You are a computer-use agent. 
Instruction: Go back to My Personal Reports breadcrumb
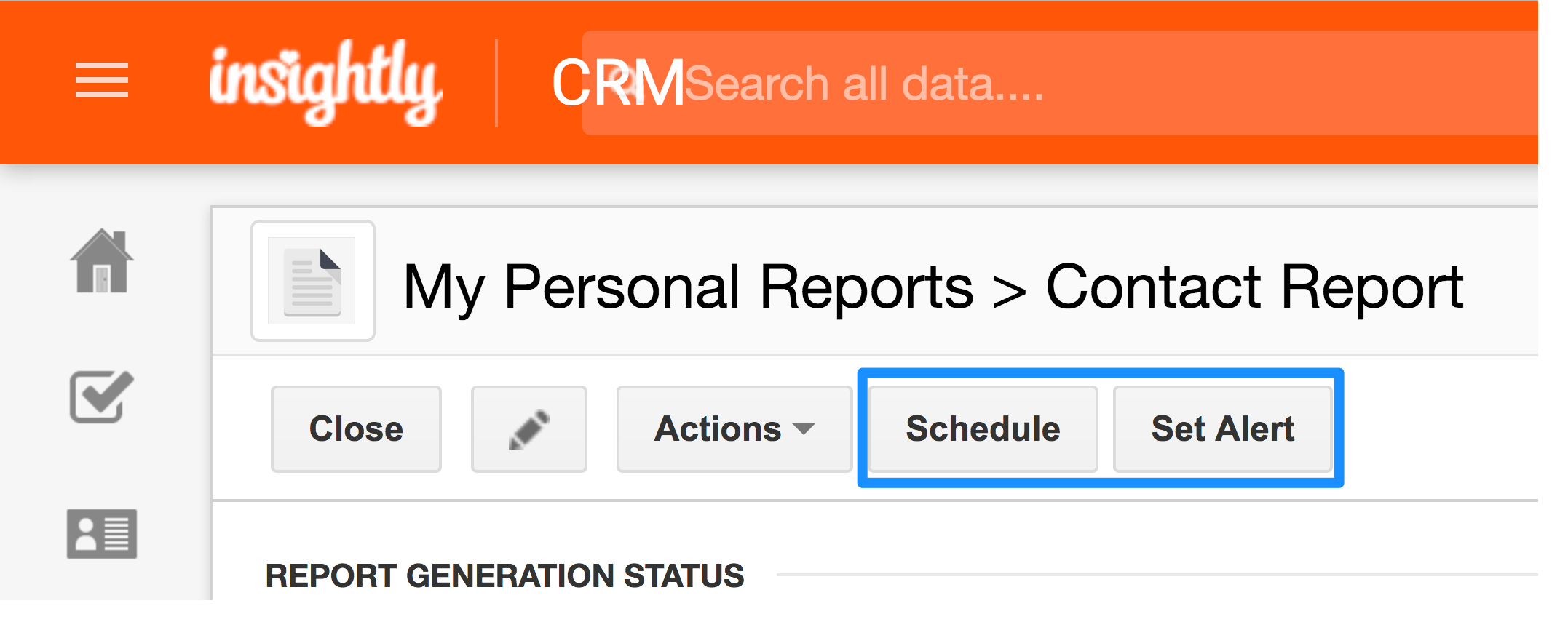[688, 288]
